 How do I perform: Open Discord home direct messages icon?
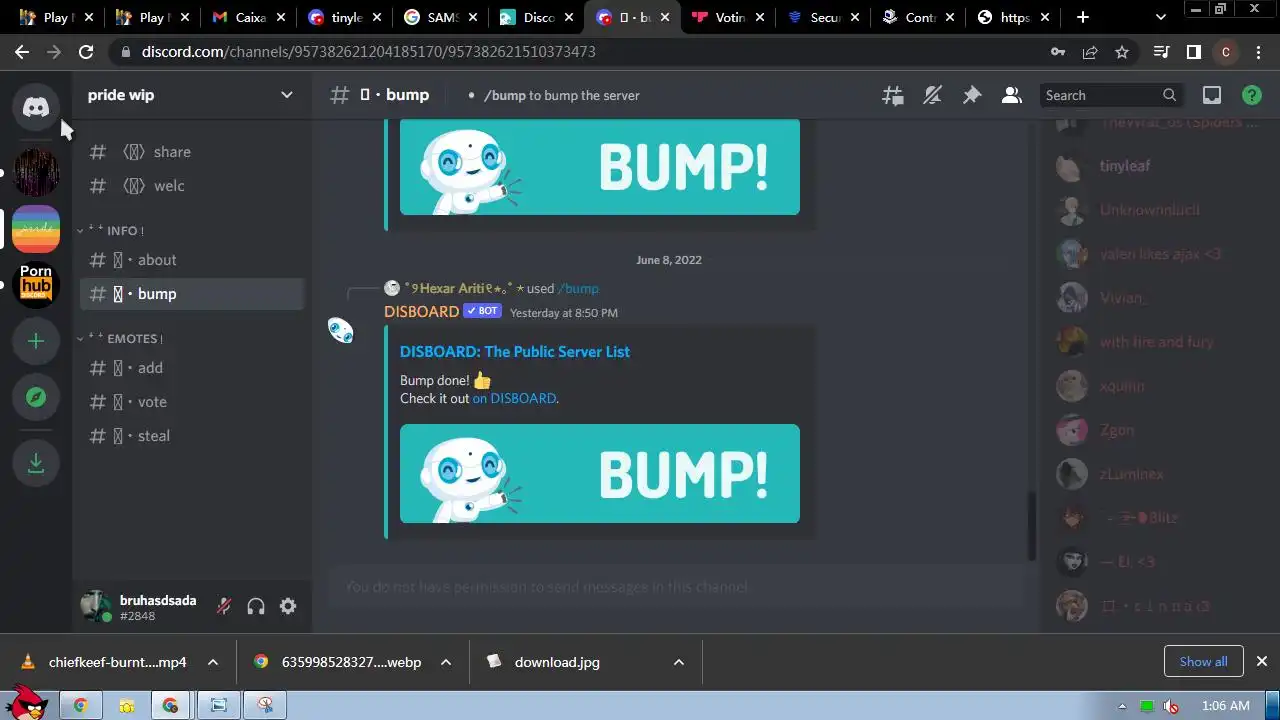click(36, 107)
